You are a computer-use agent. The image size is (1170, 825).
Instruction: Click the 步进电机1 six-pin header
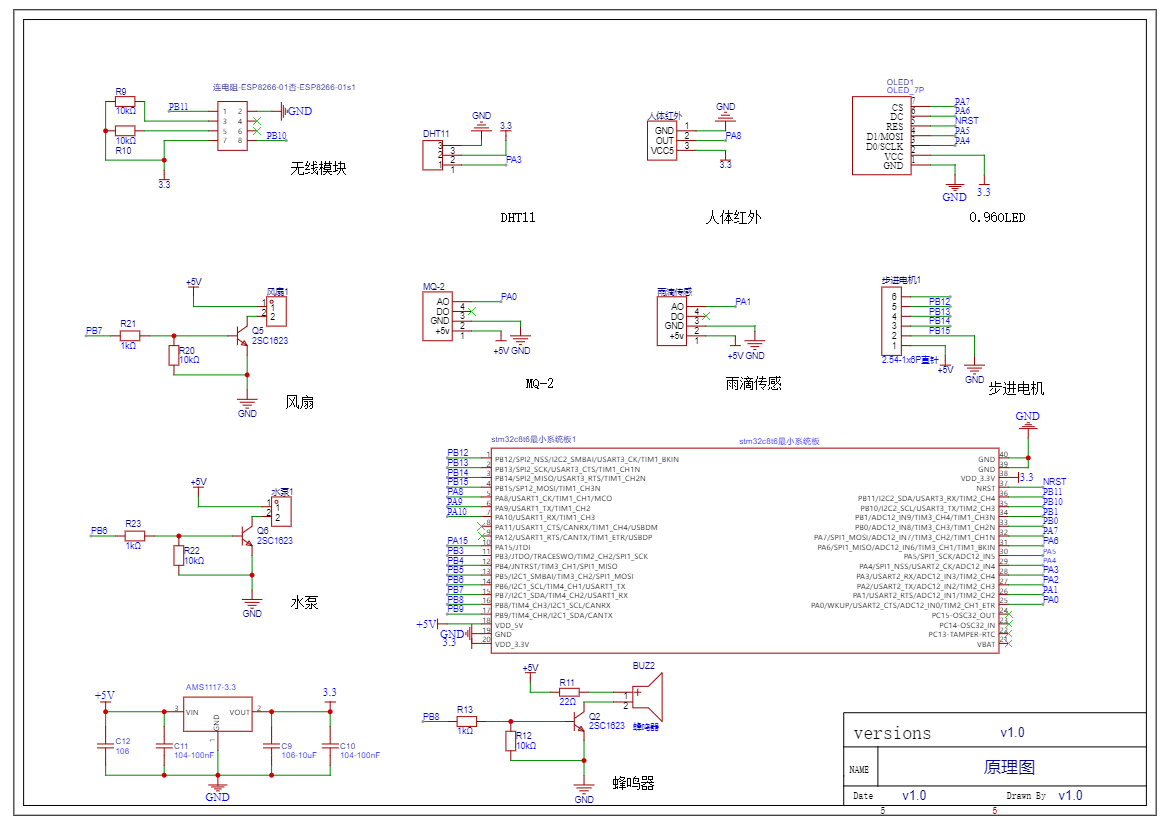click(894, 321)
